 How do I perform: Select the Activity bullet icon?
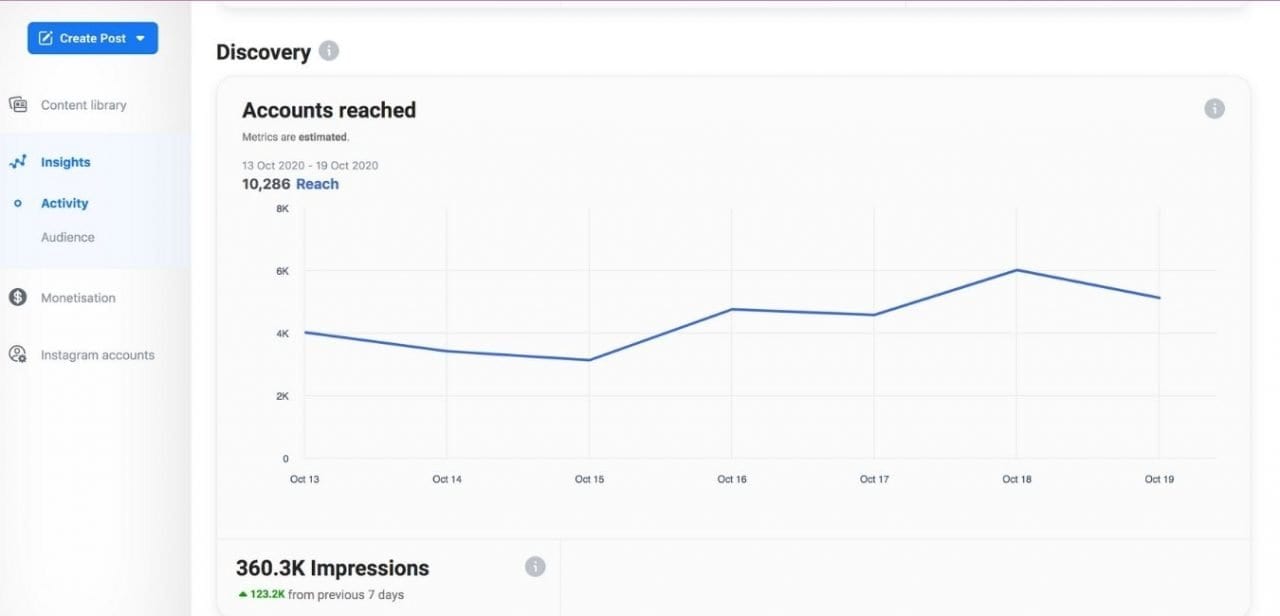click(18, 203)
